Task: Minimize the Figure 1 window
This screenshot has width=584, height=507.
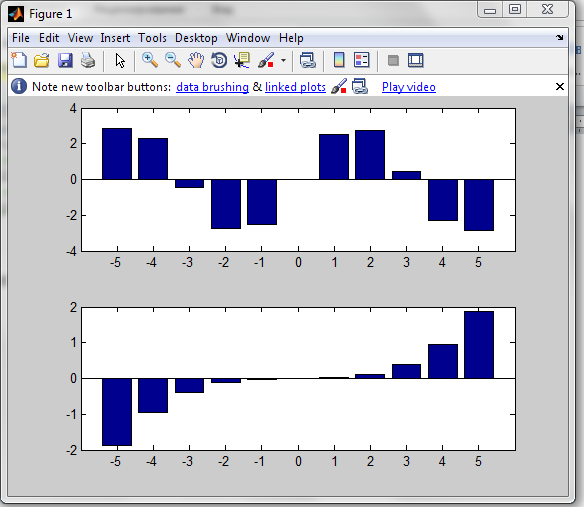Action: point(490,9)
